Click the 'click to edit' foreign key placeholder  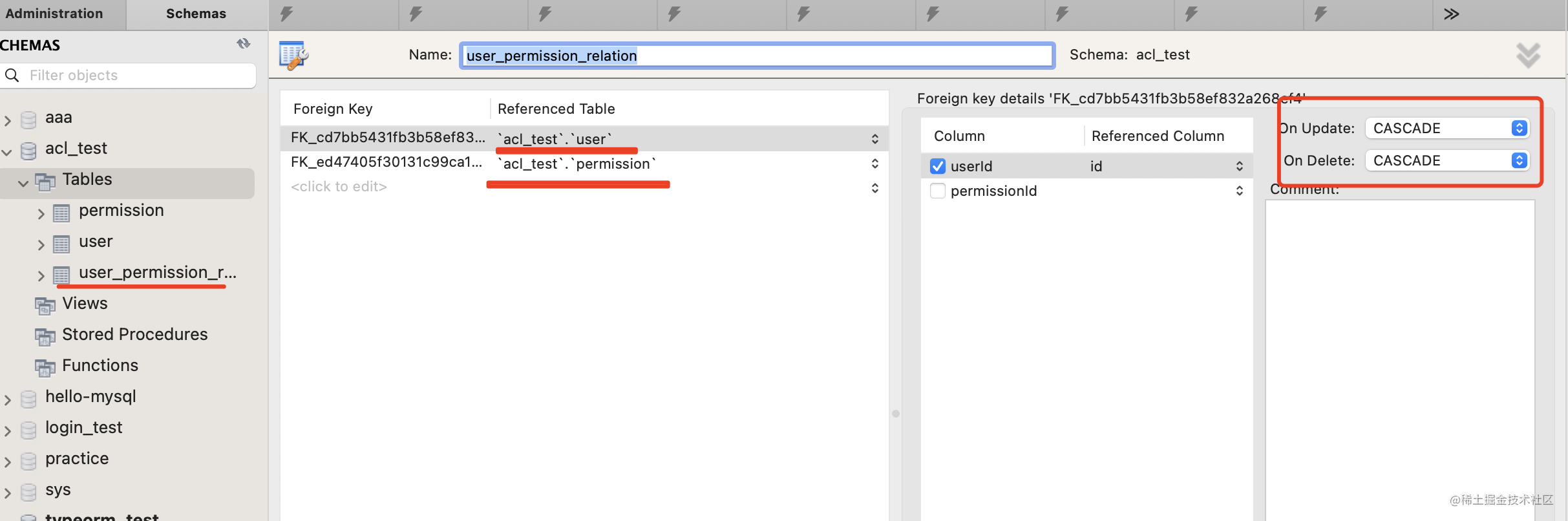339,187
